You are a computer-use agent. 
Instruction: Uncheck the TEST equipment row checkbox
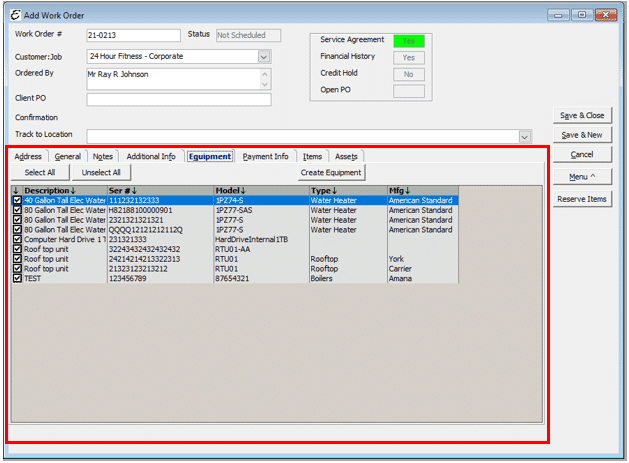point(17,278)
